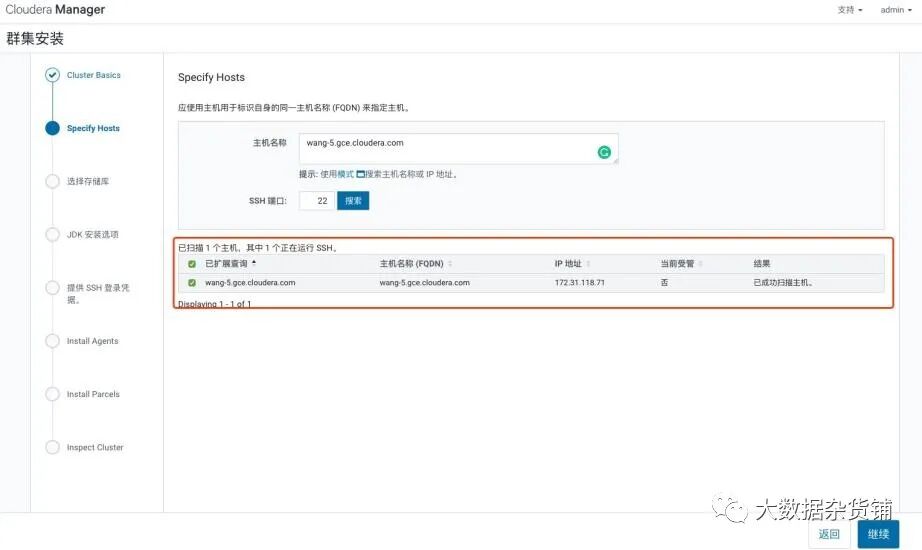Click the Install Agents step circle
The width and height of the screenshot is (922, 550).
[x=52, y=341]
